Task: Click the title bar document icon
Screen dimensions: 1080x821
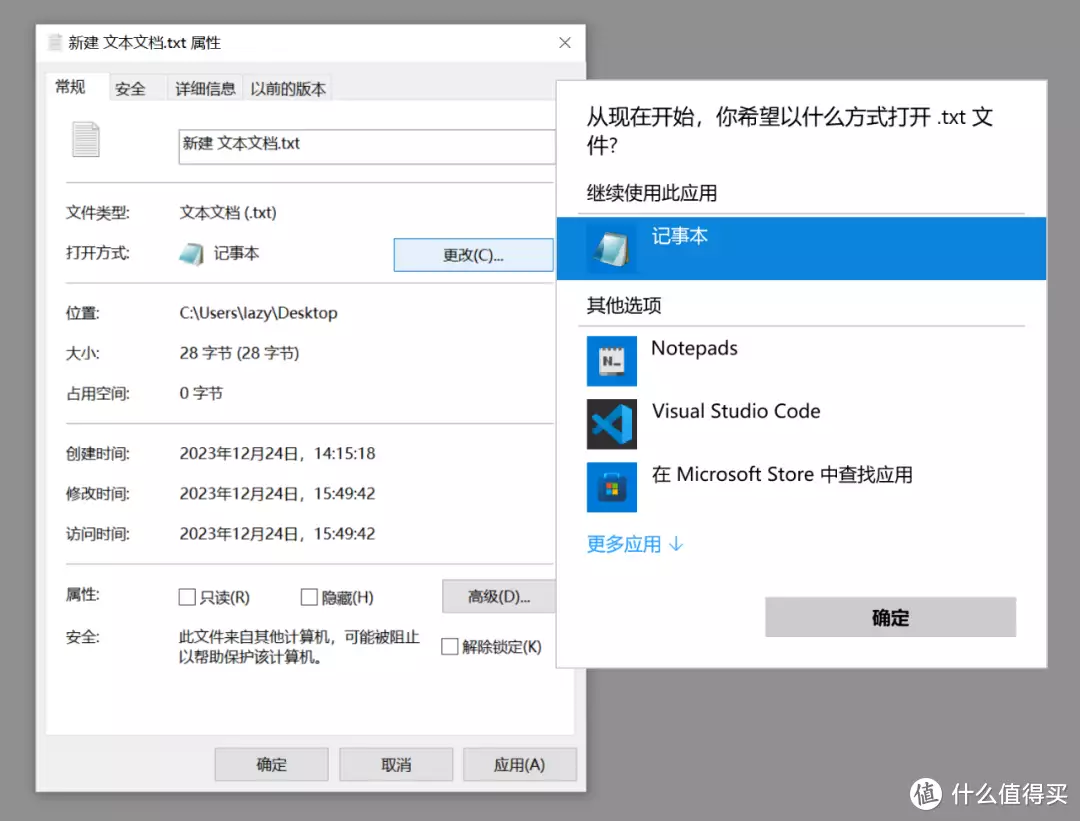Action: point(55,43)
